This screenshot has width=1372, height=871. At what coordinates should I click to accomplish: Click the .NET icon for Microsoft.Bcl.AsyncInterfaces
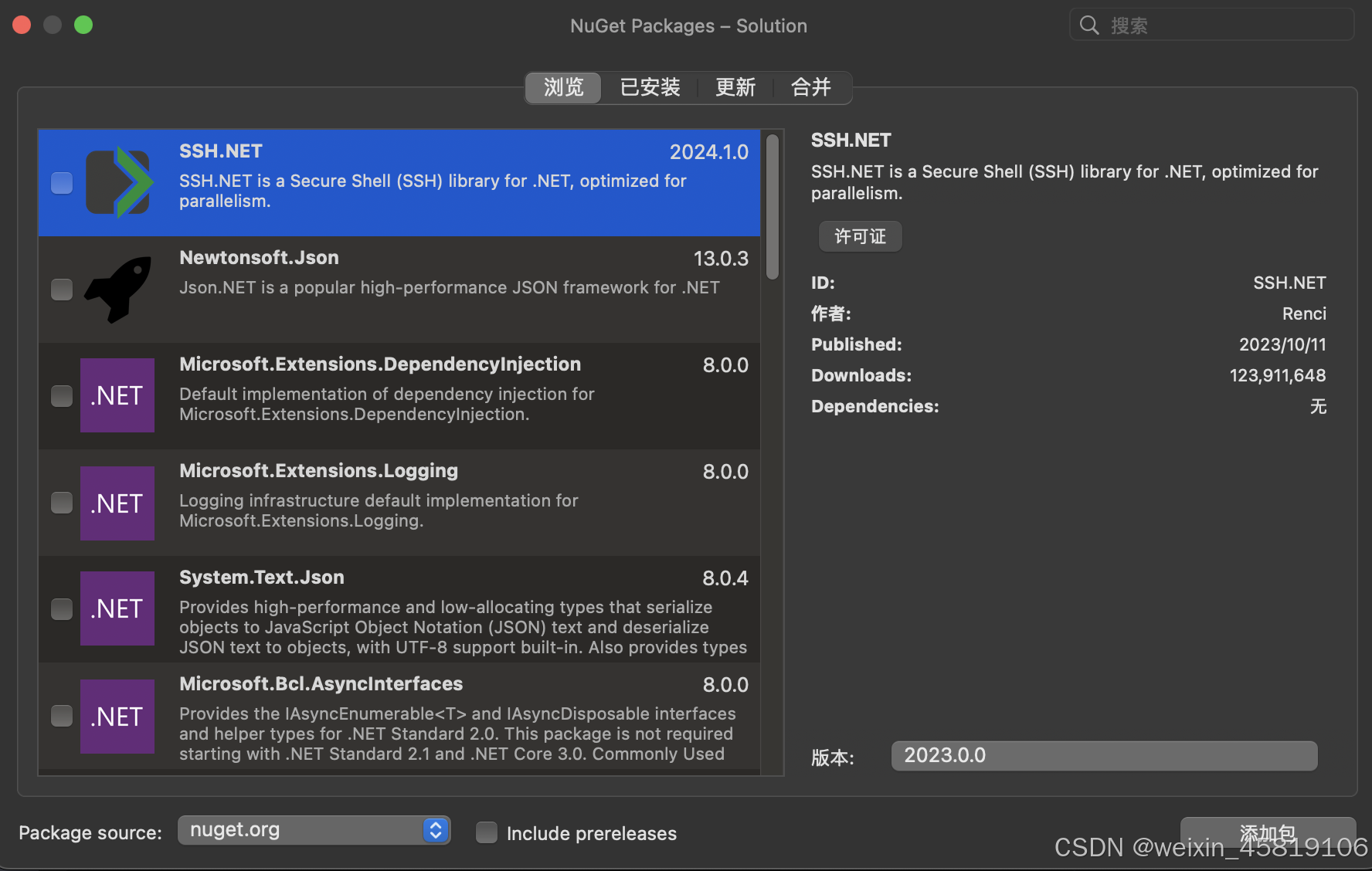117,717
